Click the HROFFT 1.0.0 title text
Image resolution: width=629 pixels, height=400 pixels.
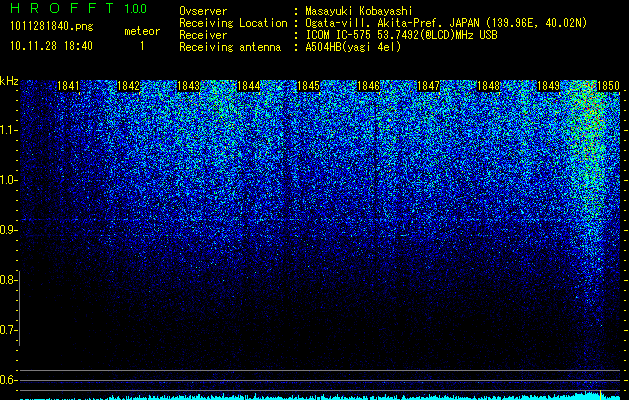point(79,8)
